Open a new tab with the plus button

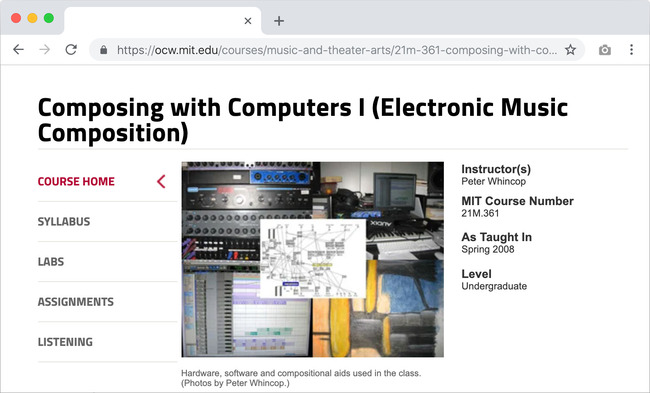pos(279,21)
